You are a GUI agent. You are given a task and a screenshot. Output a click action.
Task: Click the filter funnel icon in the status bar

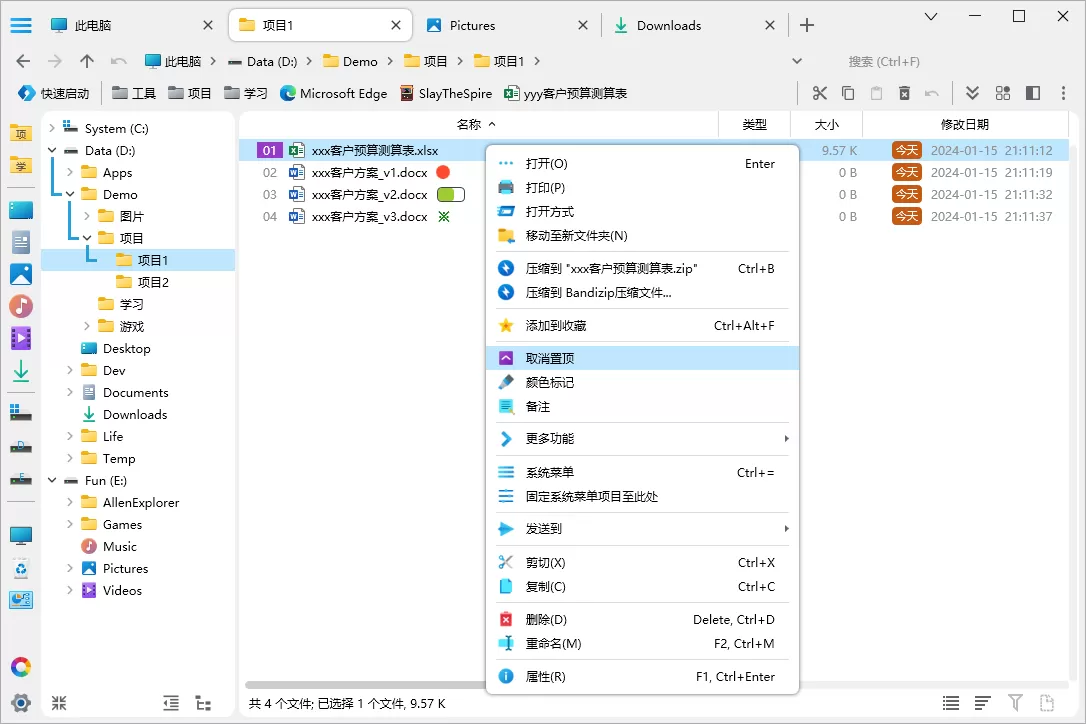[x=1015, y=703]
